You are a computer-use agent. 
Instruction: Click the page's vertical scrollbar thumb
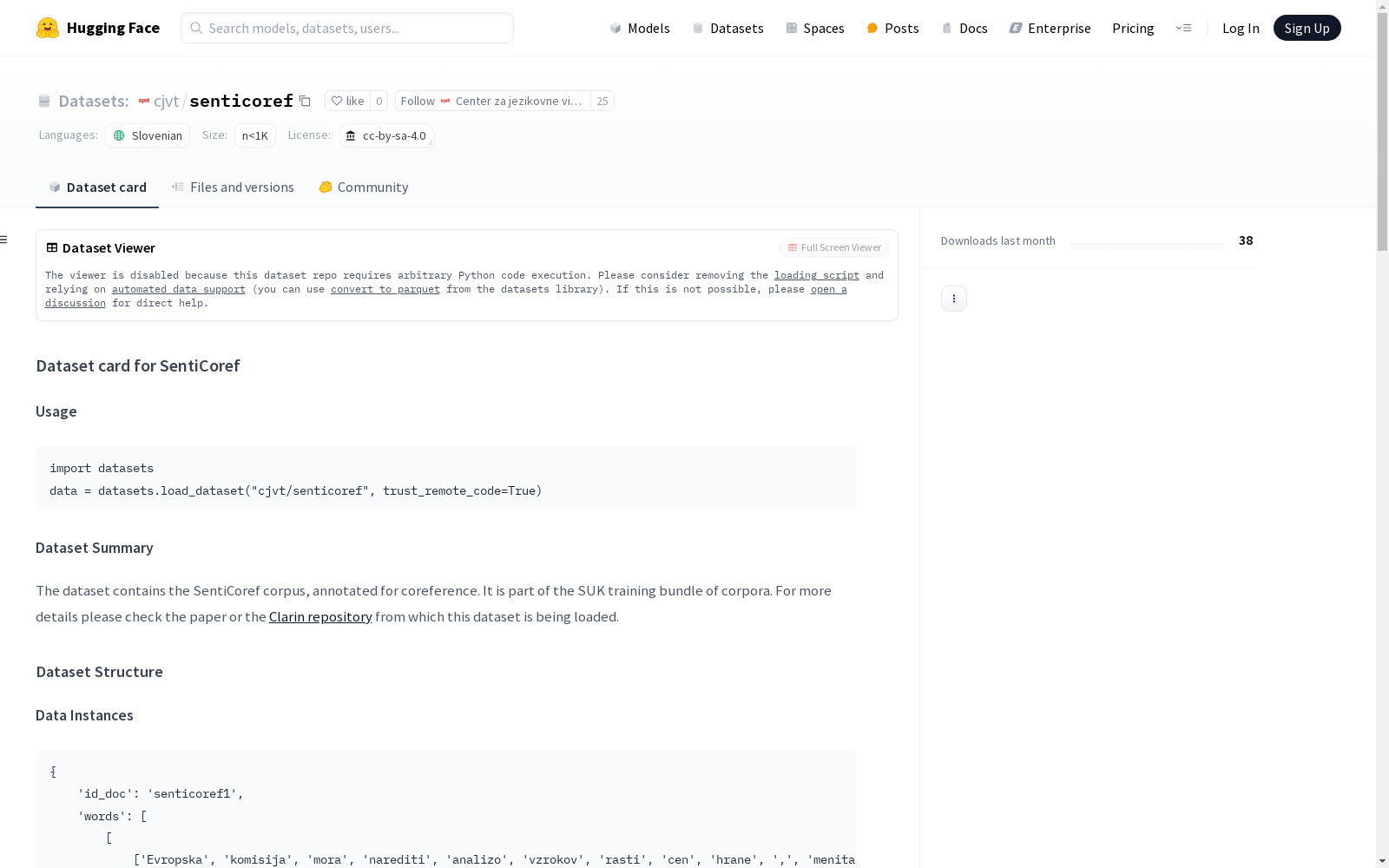pyautogui.click(x=1382, y=132)
